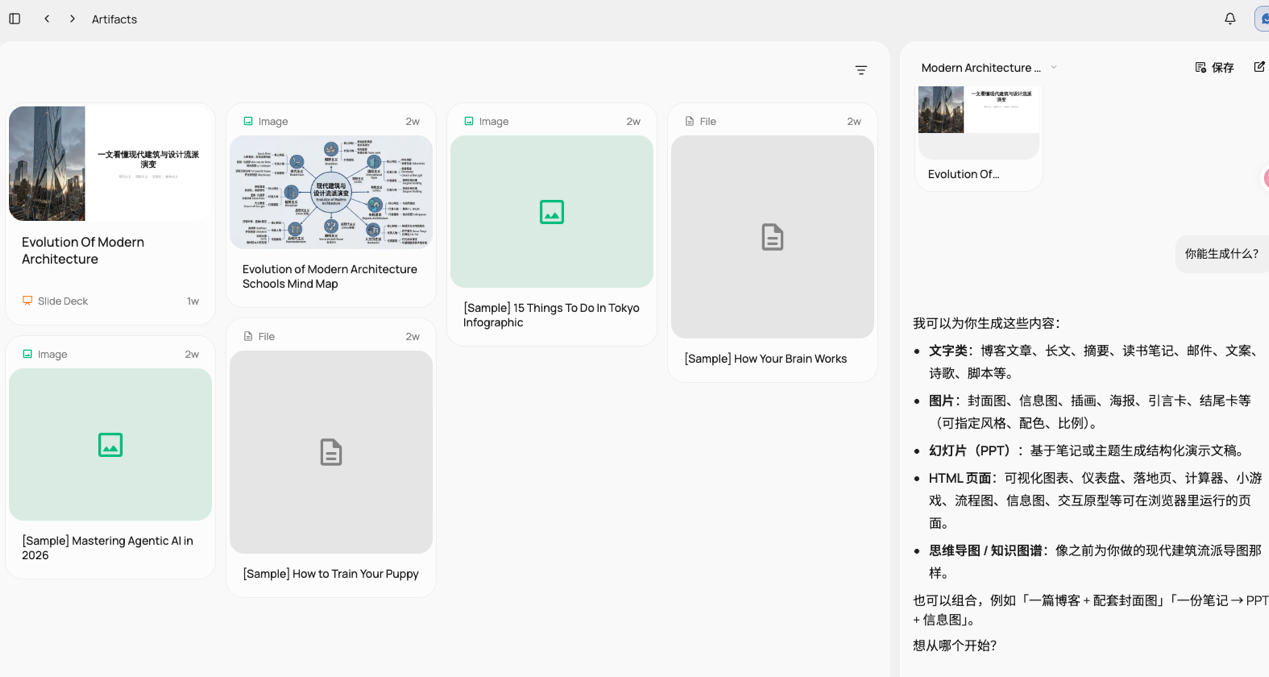Open Evolution Of Modern Architecture slide deck thumbnail

click(110, 163)
